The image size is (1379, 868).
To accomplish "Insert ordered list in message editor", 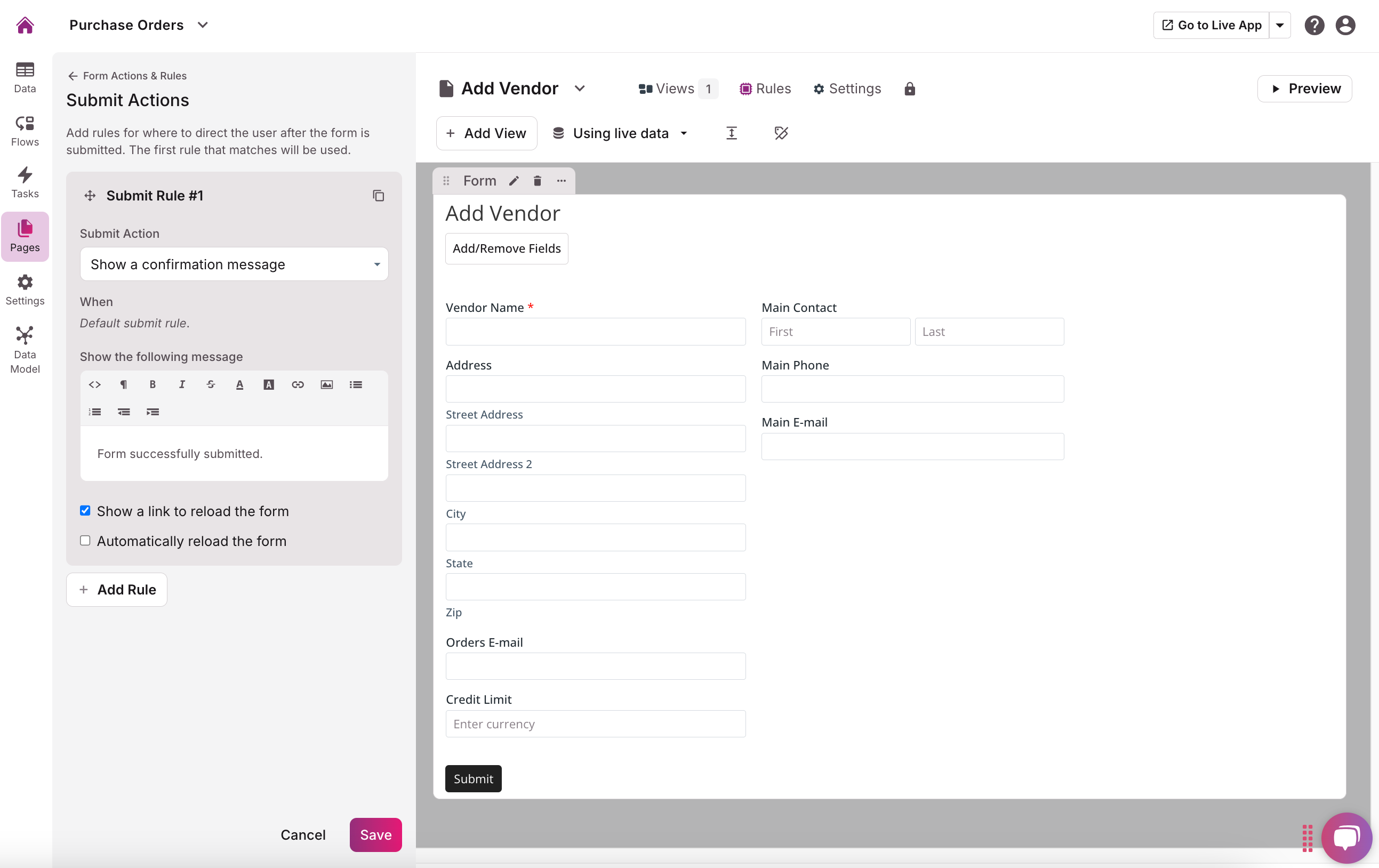I will [95, 412].
